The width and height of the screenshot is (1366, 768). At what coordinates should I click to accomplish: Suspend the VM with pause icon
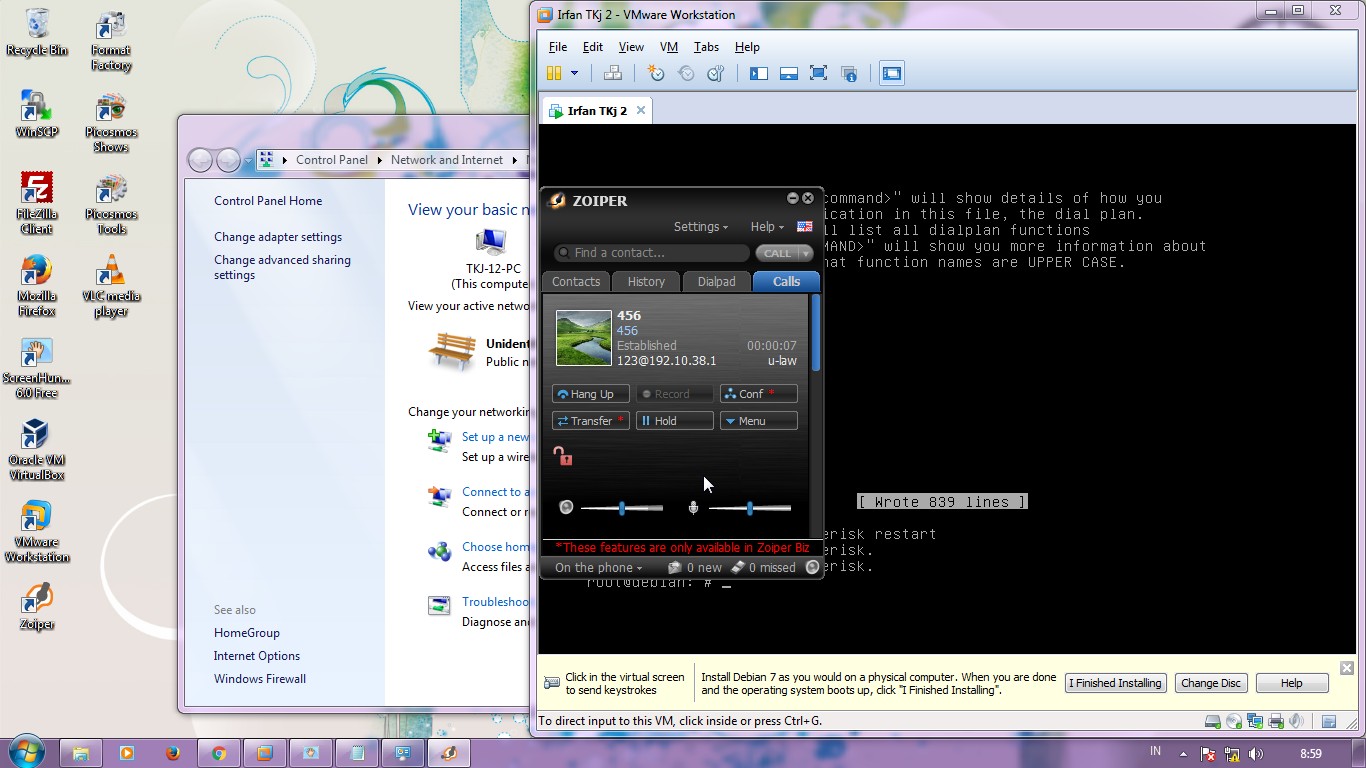click(x=554, y=73)
